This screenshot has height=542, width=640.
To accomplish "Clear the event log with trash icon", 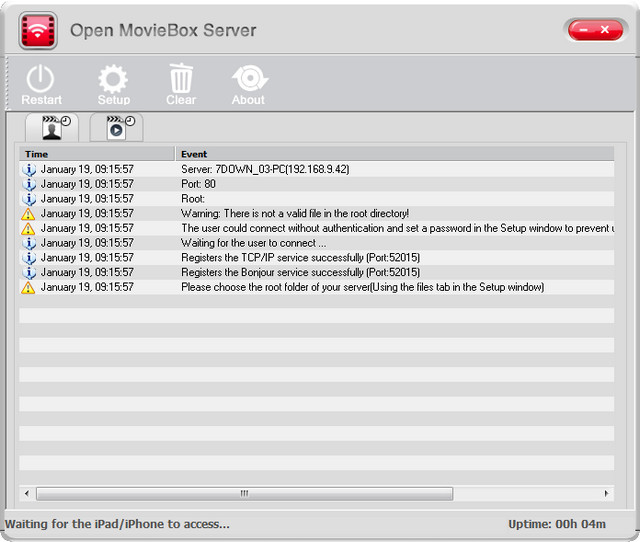I will point(181,84).
